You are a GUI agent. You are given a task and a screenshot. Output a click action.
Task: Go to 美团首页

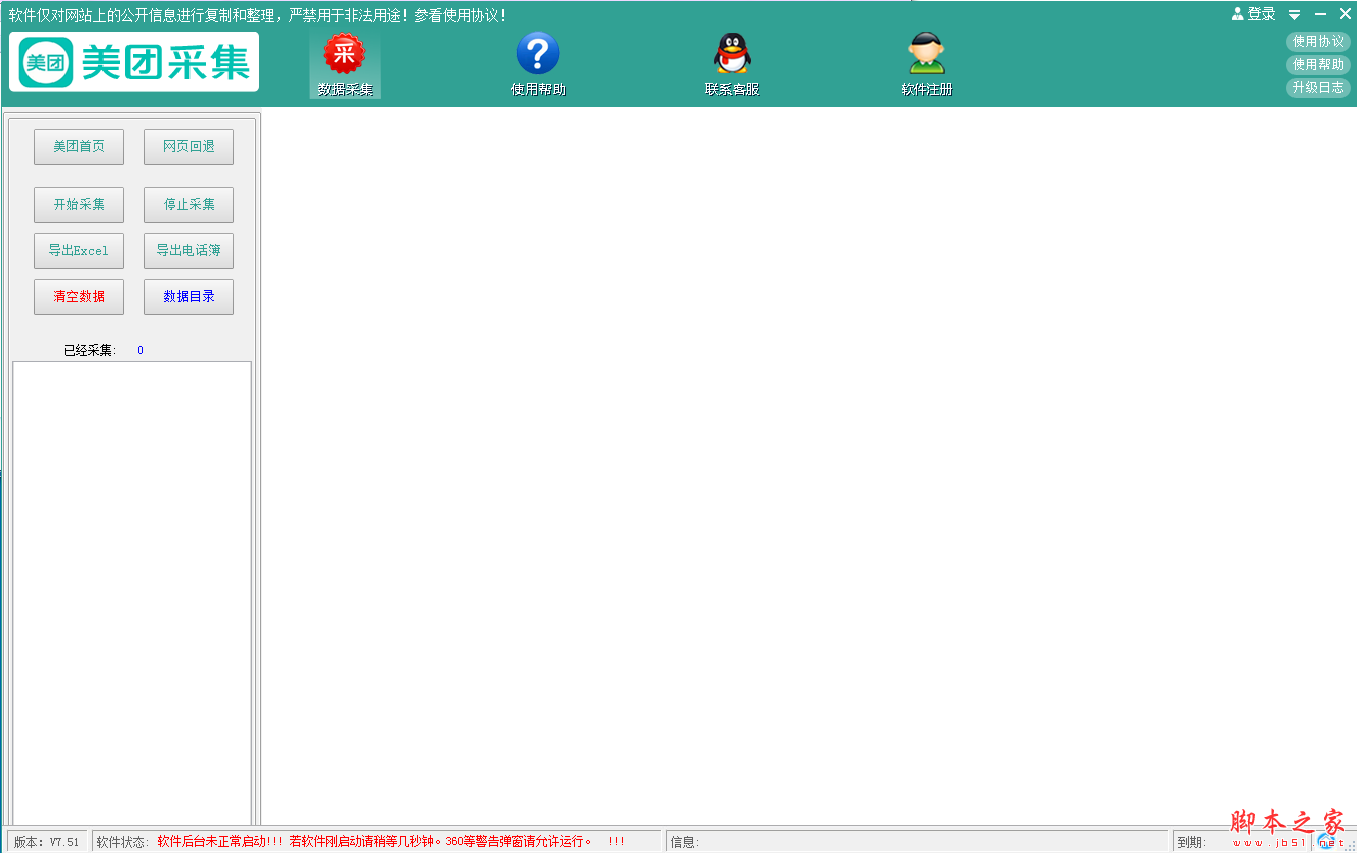coord(79,147)
